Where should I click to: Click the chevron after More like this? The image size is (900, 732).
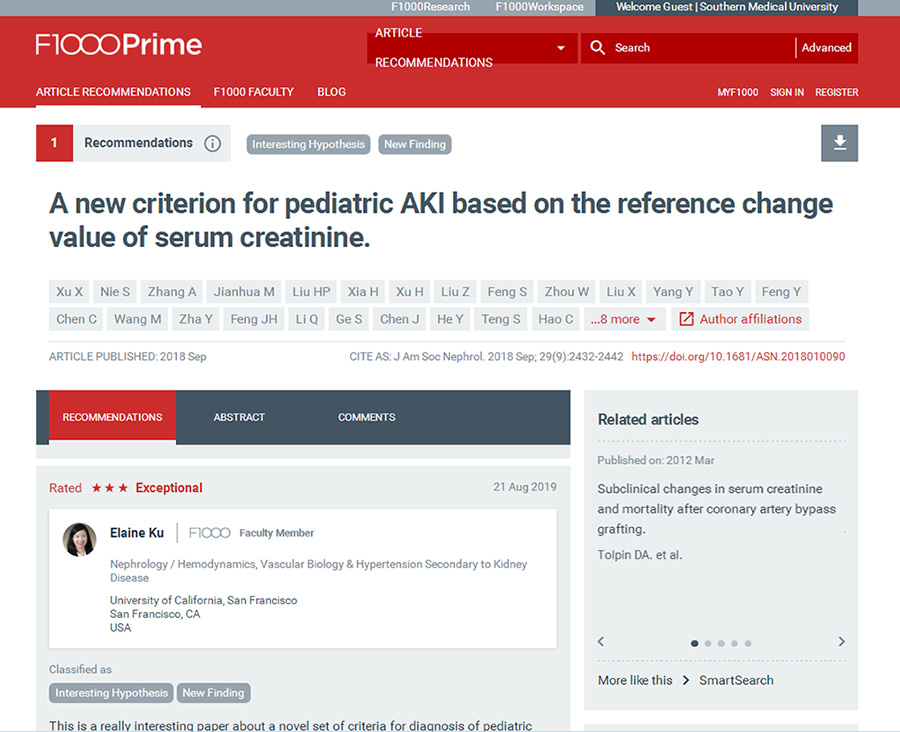pyautogui.click(x=686, y=680)
